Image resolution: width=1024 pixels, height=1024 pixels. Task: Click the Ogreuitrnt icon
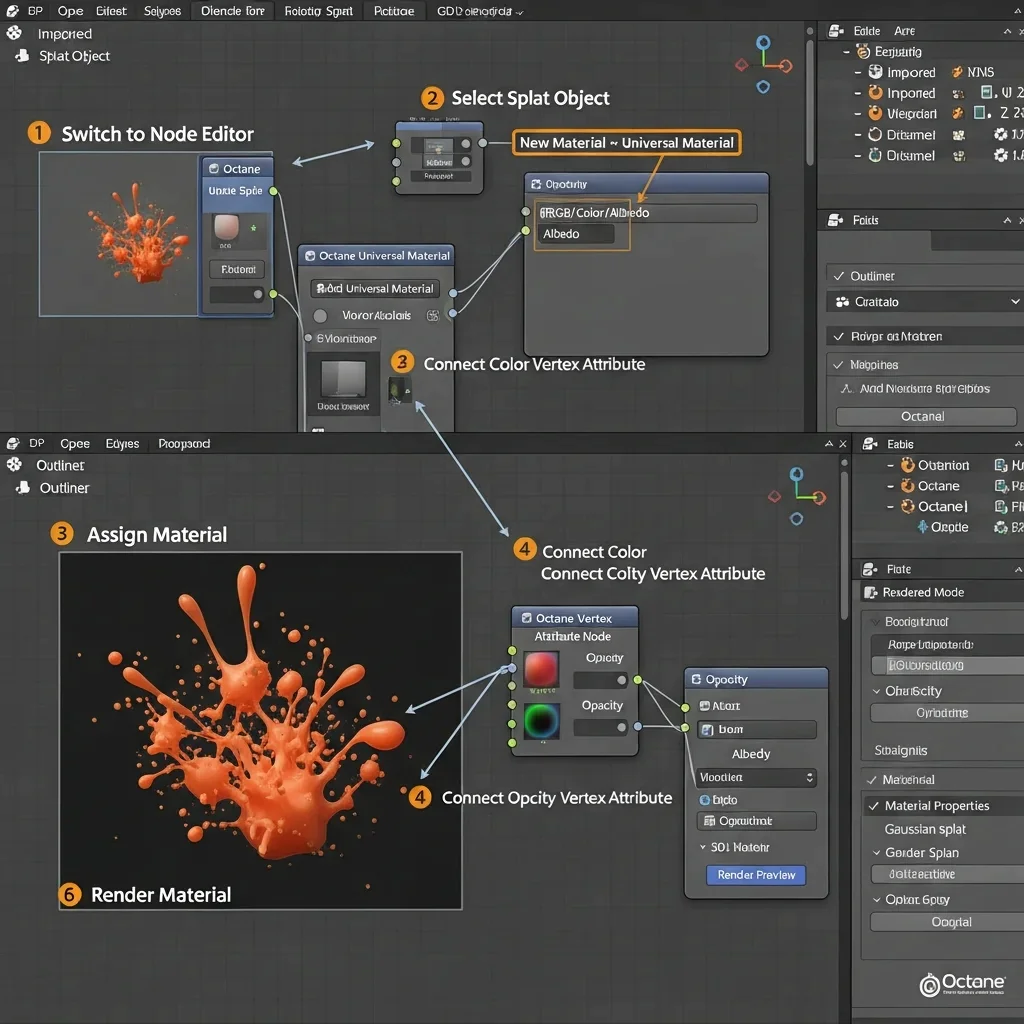(x=709, y=821)
